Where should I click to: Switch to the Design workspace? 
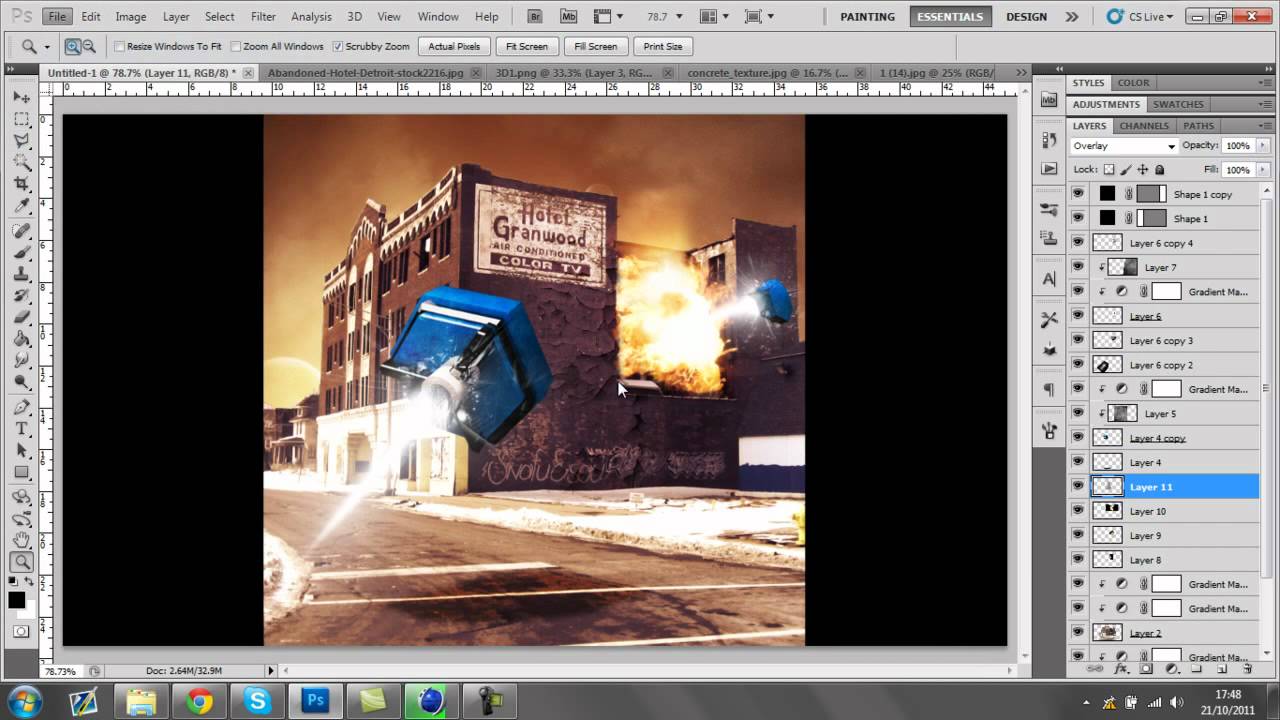click(1026, 17)
